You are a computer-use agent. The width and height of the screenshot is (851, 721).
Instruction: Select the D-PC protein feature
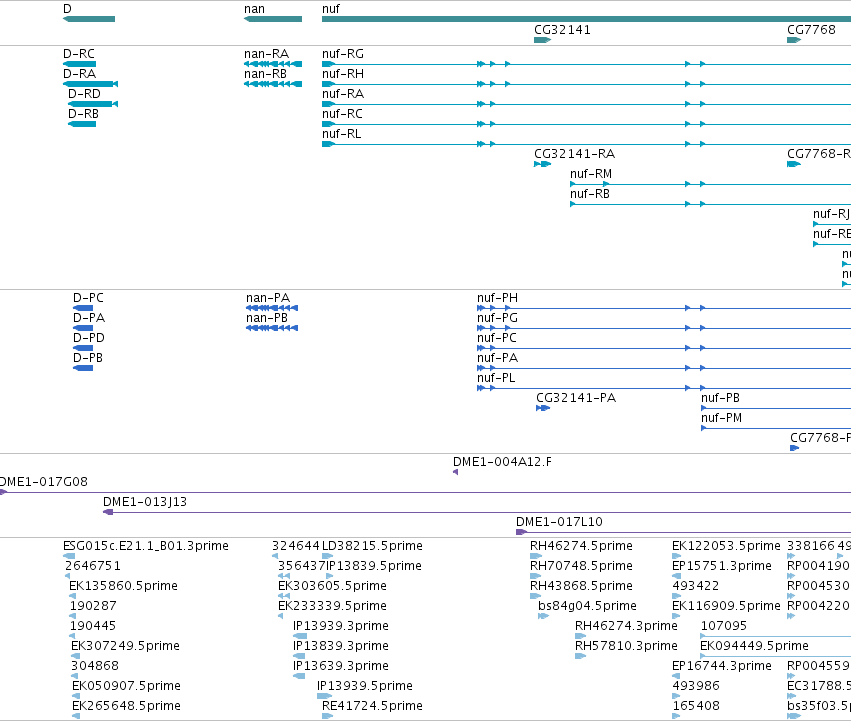tap(83, 308)
